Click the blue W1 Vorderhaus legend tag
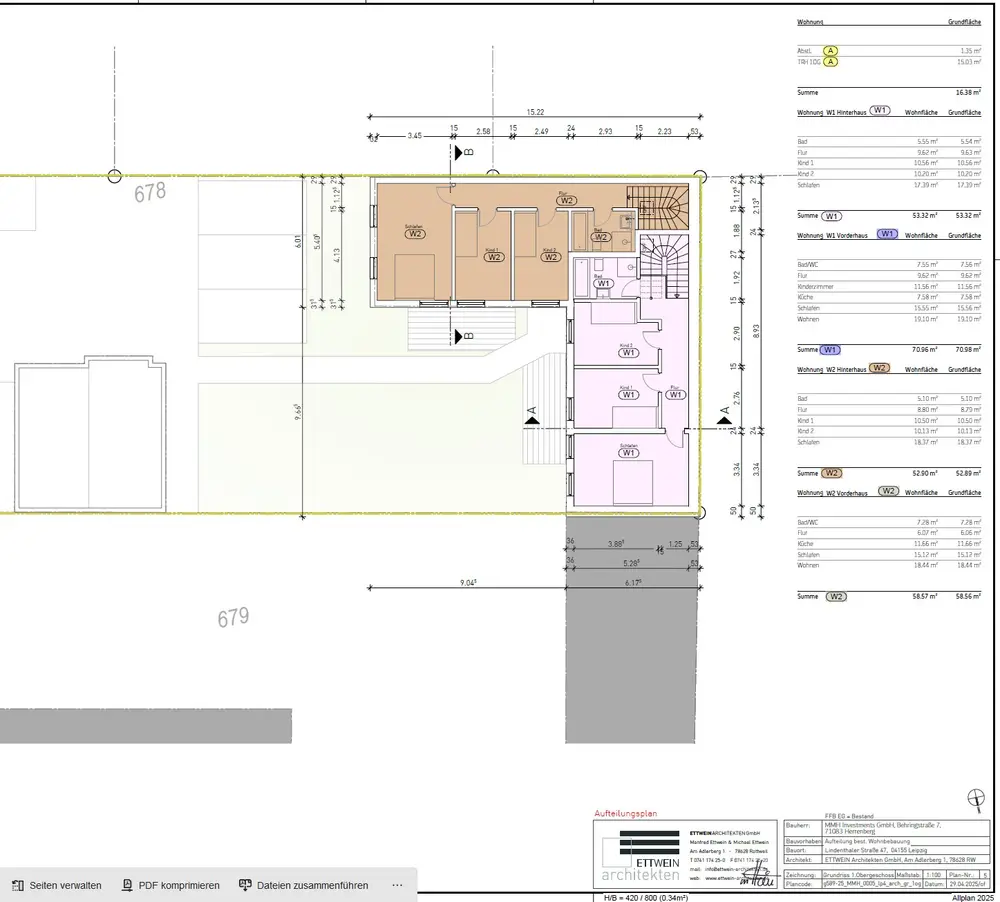This screenshot has width=1000, height=902. 887,234
